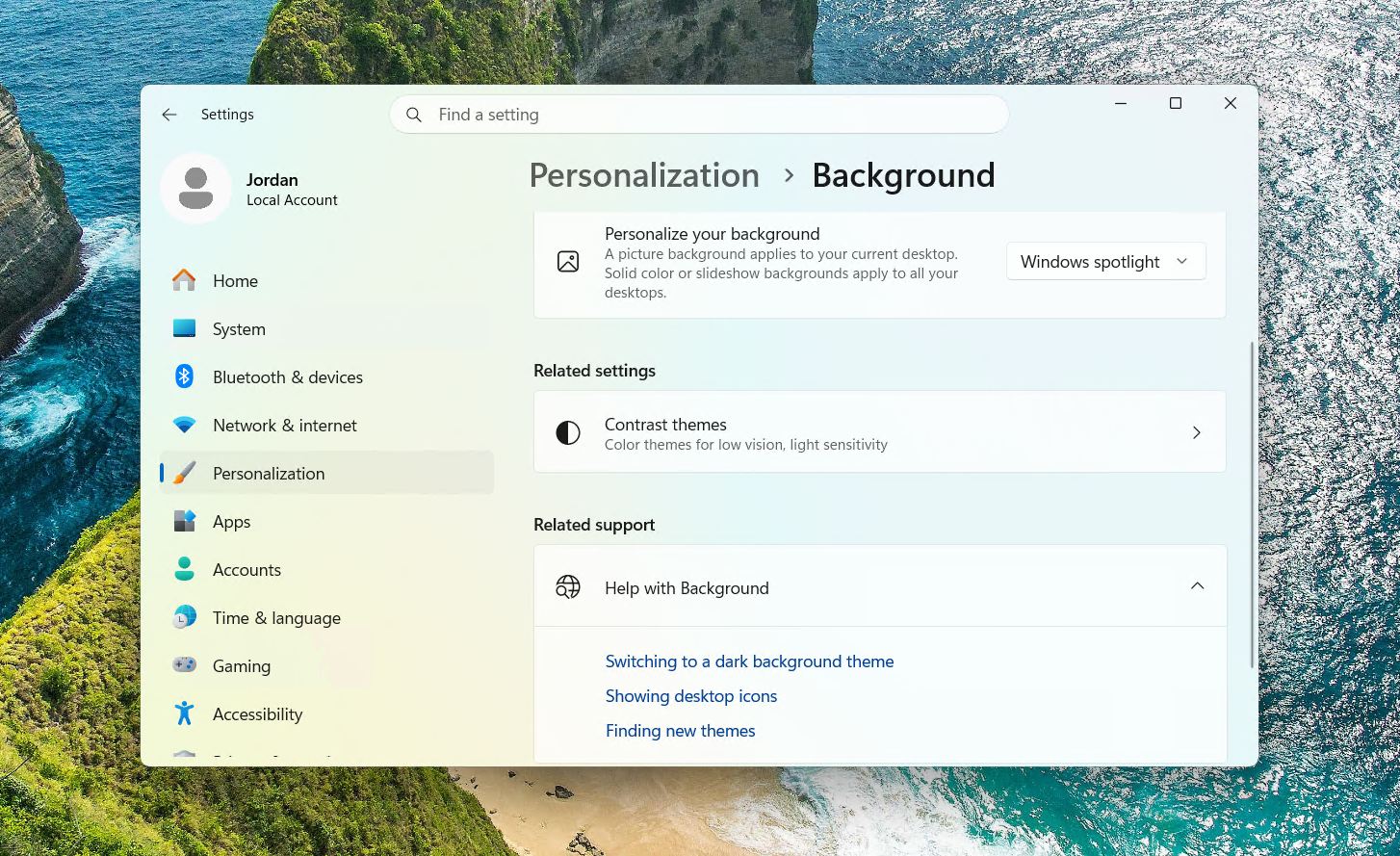Open Switching to a dark background theme link

749,661
